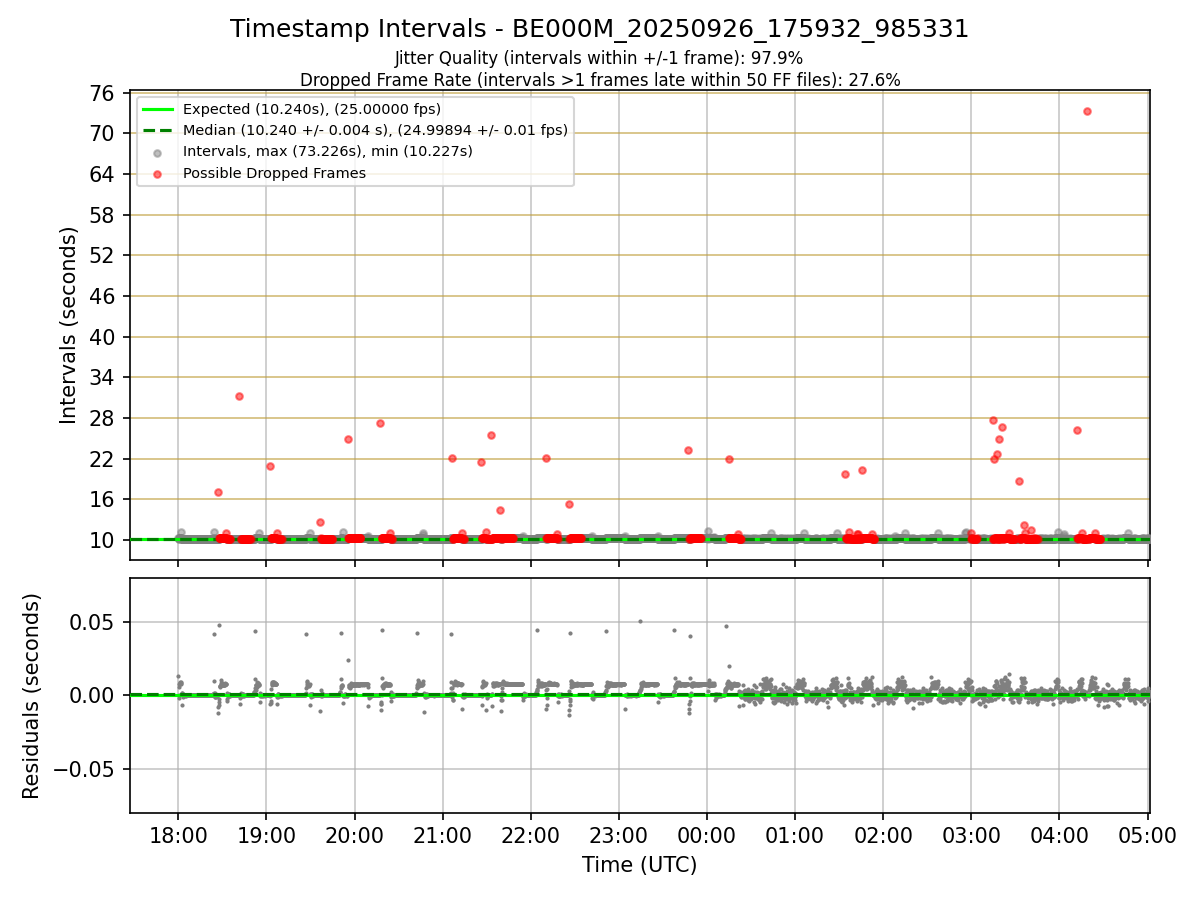Click the dashed dark green line sample in legend
Viewport: 1200px width, 900px height.
[x=158, y=130]
